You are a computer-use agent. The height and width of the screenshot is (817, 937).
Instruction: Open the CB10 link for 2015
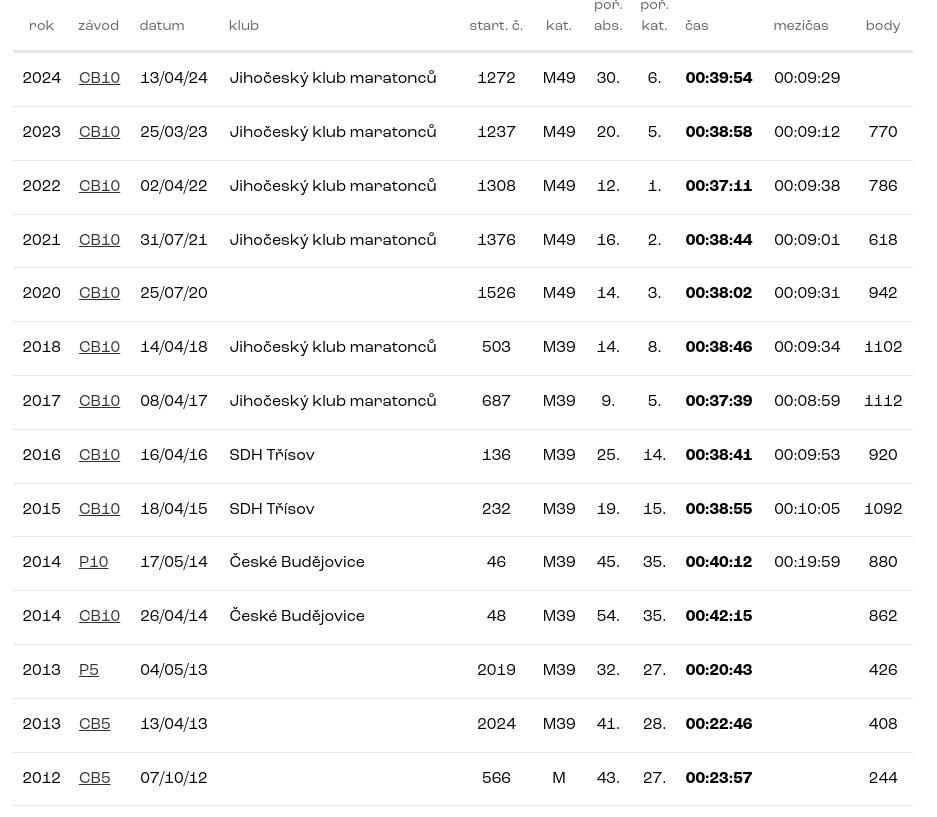pos(99,510)
